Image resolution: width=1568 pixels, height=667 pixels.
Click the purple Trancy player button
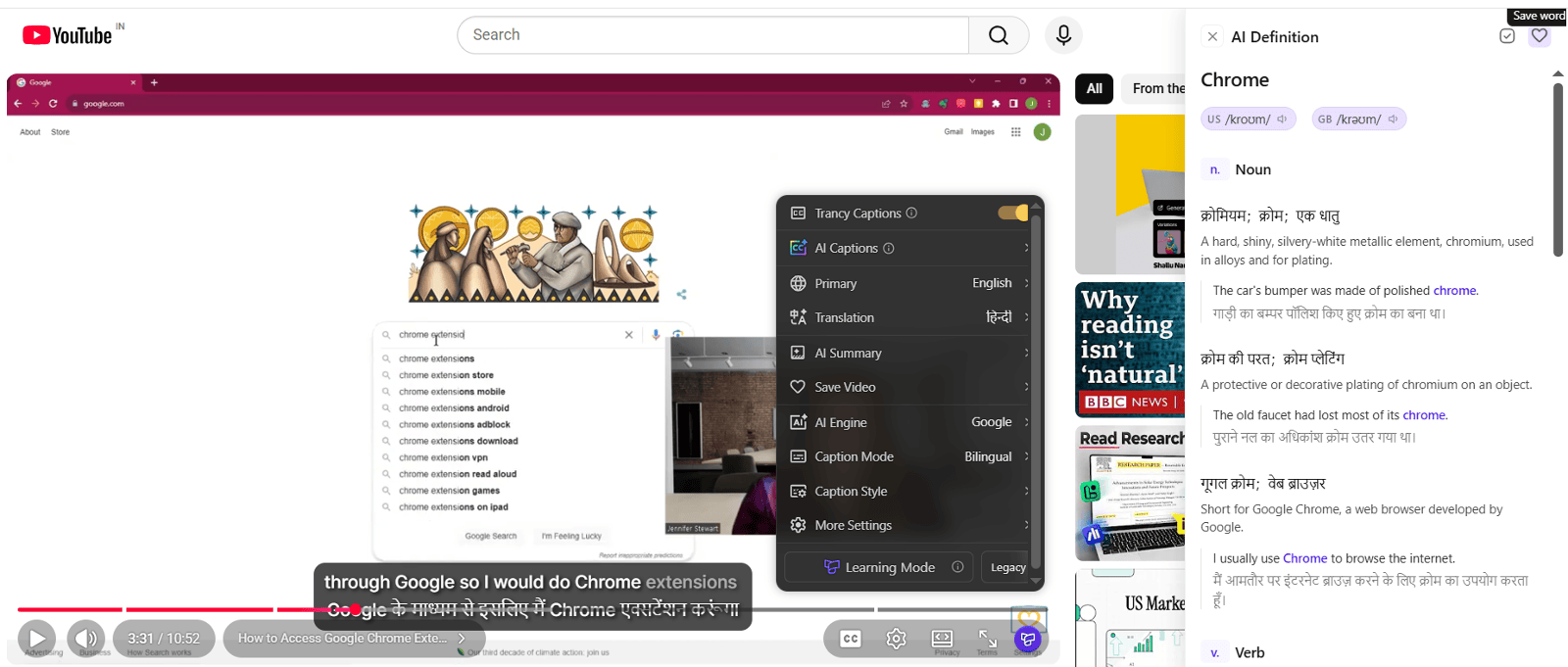(1028, 640)
